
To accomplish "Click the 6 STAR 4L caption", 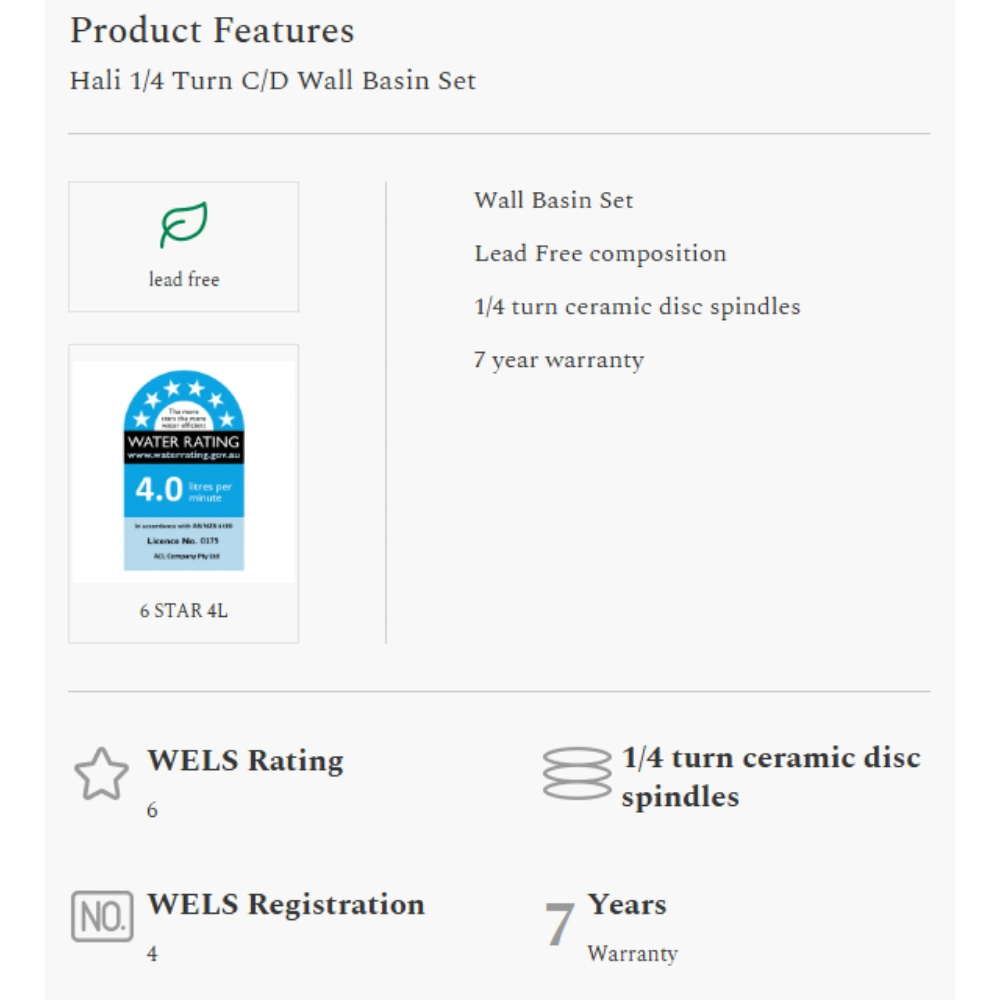I will 184,610.
